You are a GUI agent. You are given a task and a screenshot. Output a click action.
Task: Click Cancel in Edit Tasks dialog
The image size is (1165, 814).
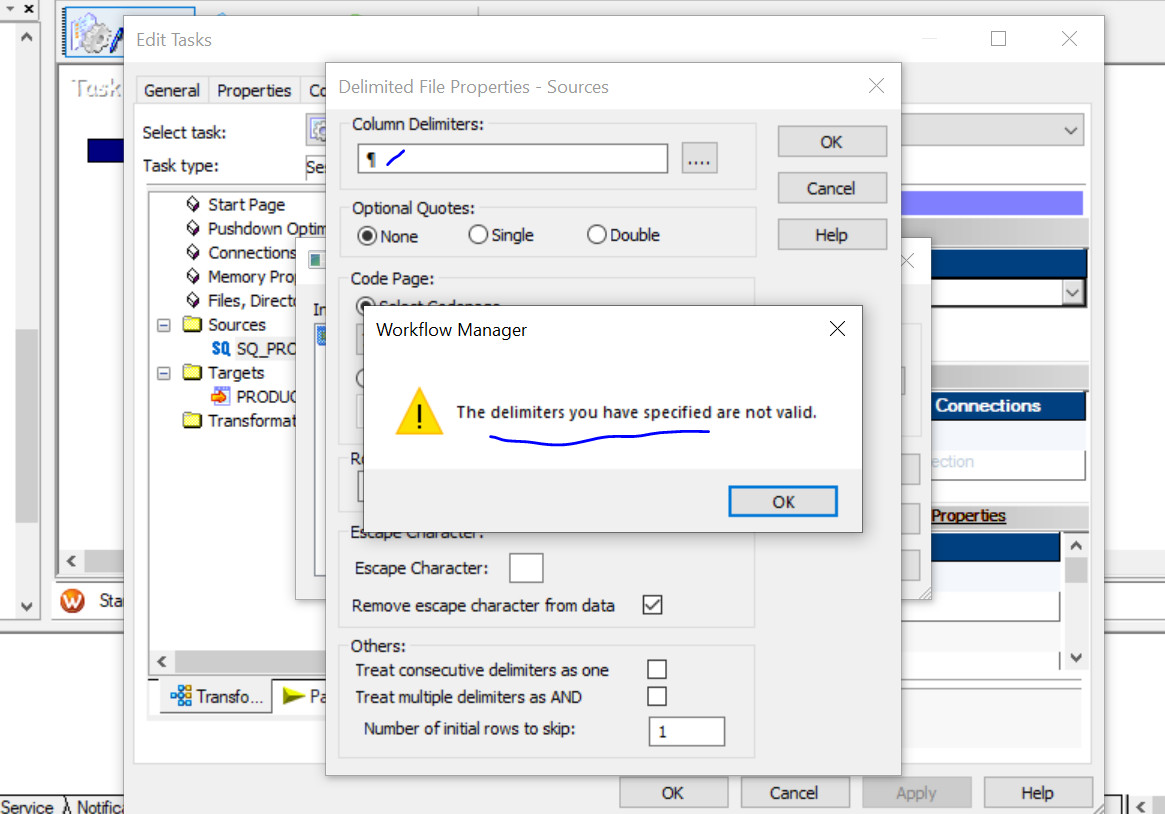coord(794,793)
